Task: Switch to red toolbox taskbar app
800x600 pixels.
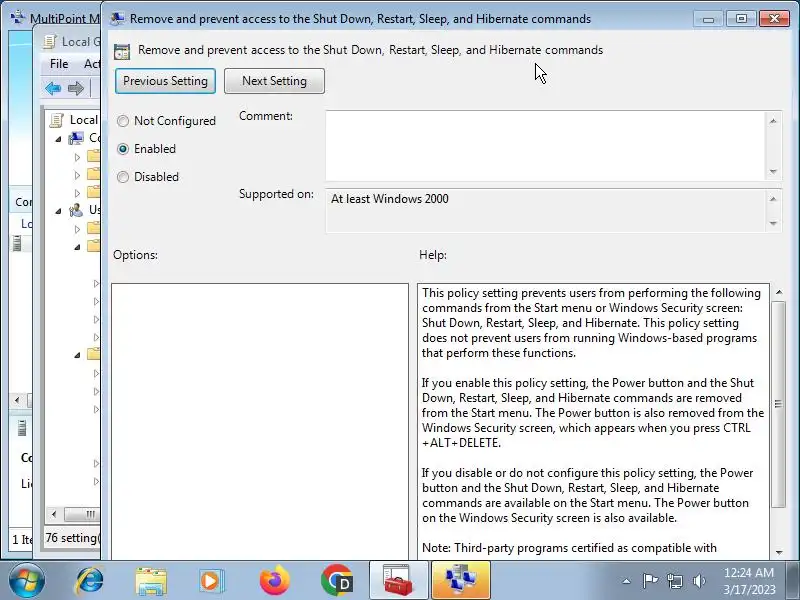Action: pos(398,581)
